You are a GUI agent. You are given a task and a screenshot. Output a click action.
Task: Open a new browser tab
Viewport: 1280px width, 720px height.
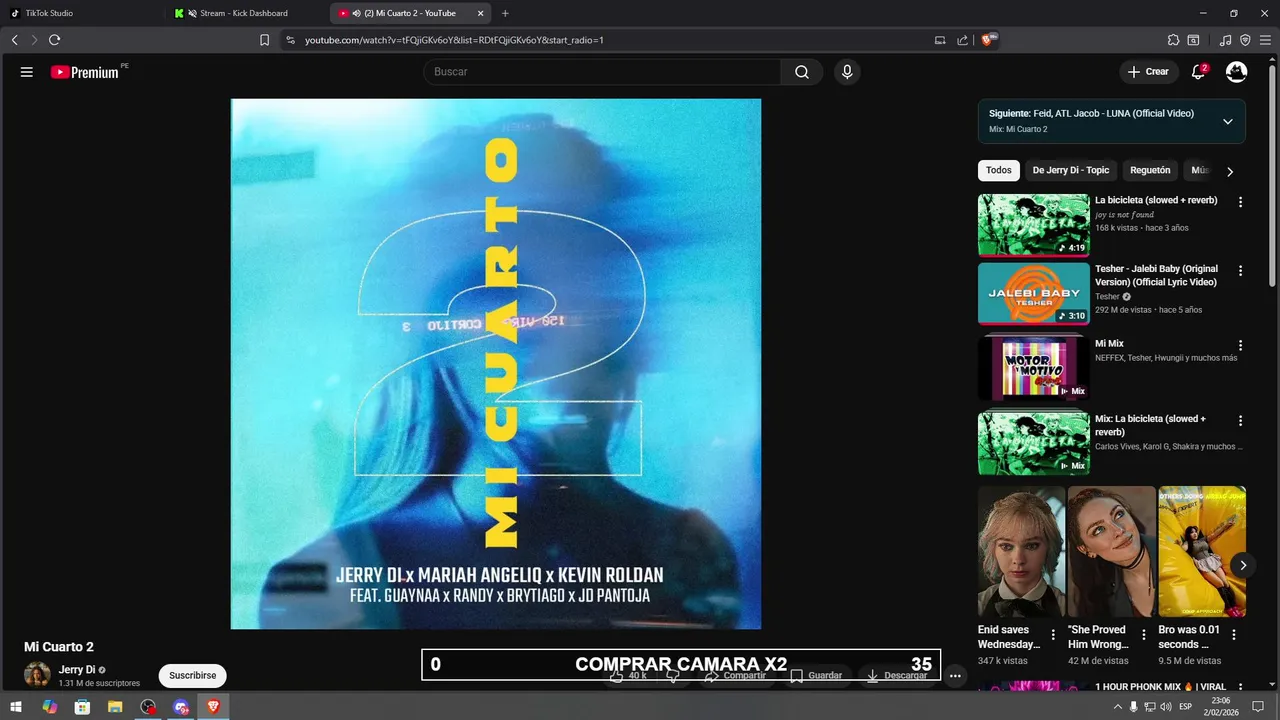tap(505, 13)
